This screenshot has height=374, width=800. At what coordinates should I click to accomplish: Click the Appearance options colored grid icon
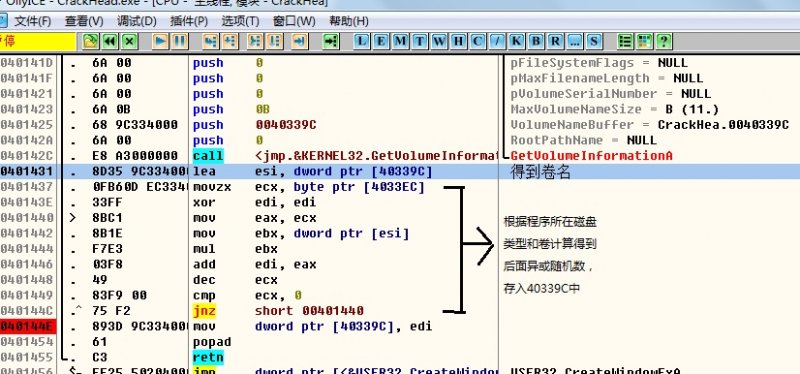[644, 41]
